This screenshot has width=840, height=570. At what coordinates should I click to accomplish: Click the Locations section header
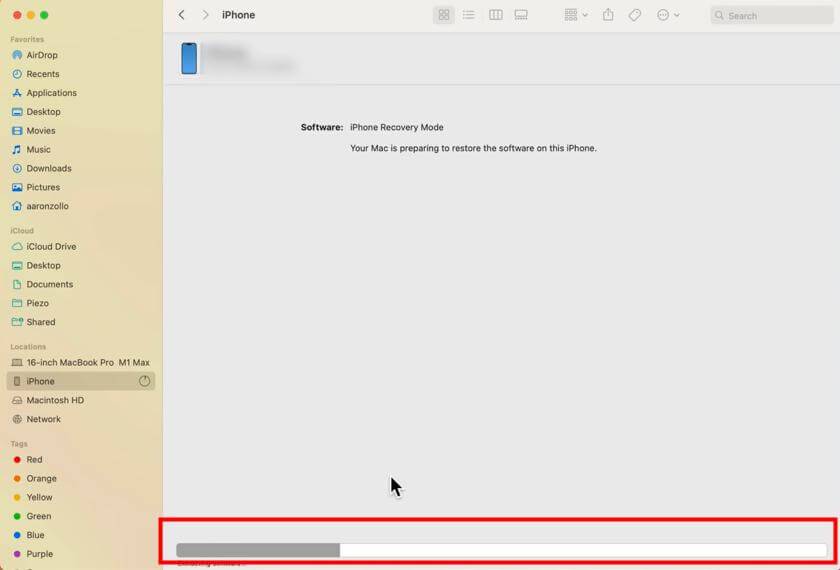(28, 347)
